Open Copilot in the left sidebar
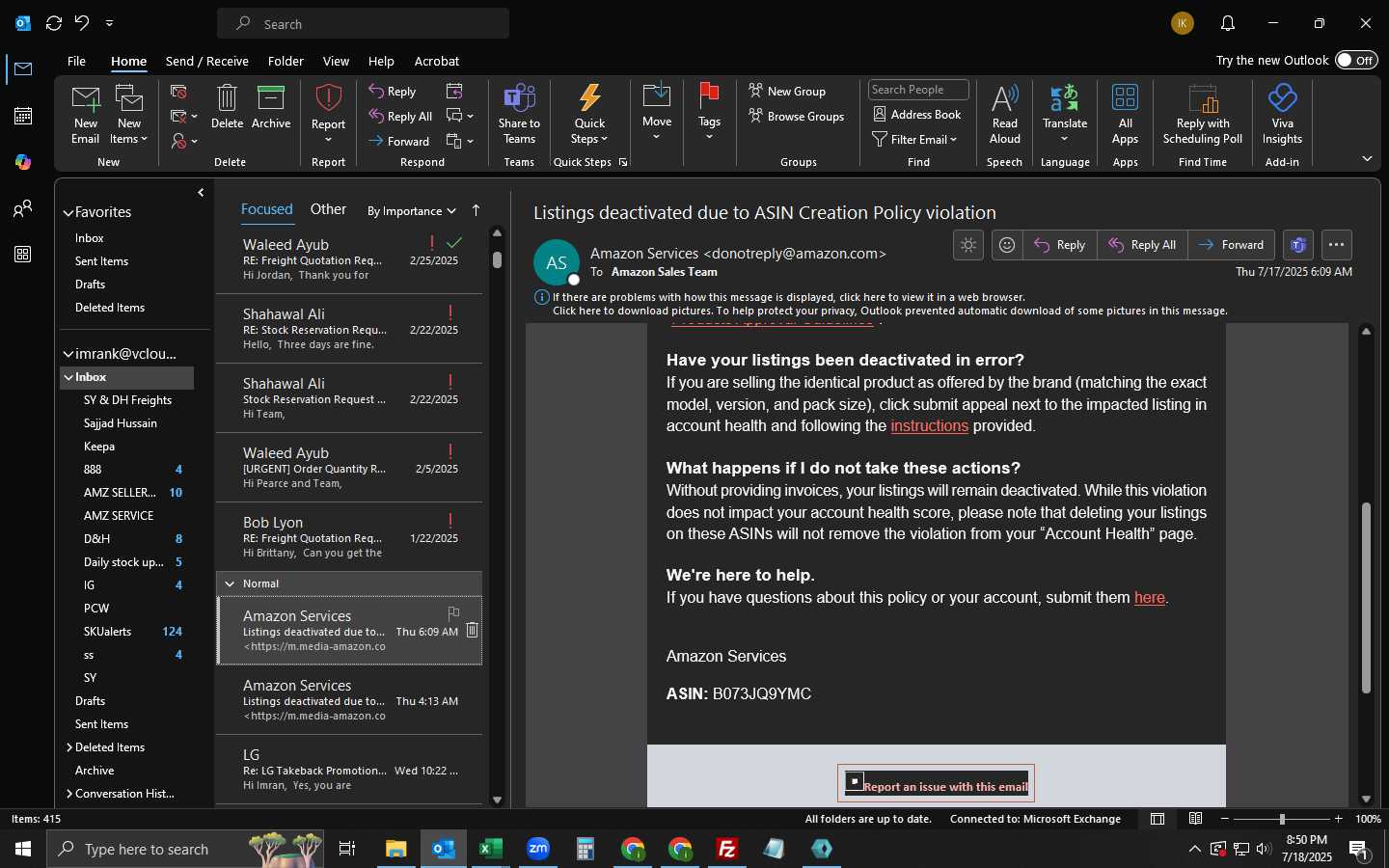Viewport: 1389px width, 868px height. click(x=23, y=162)
